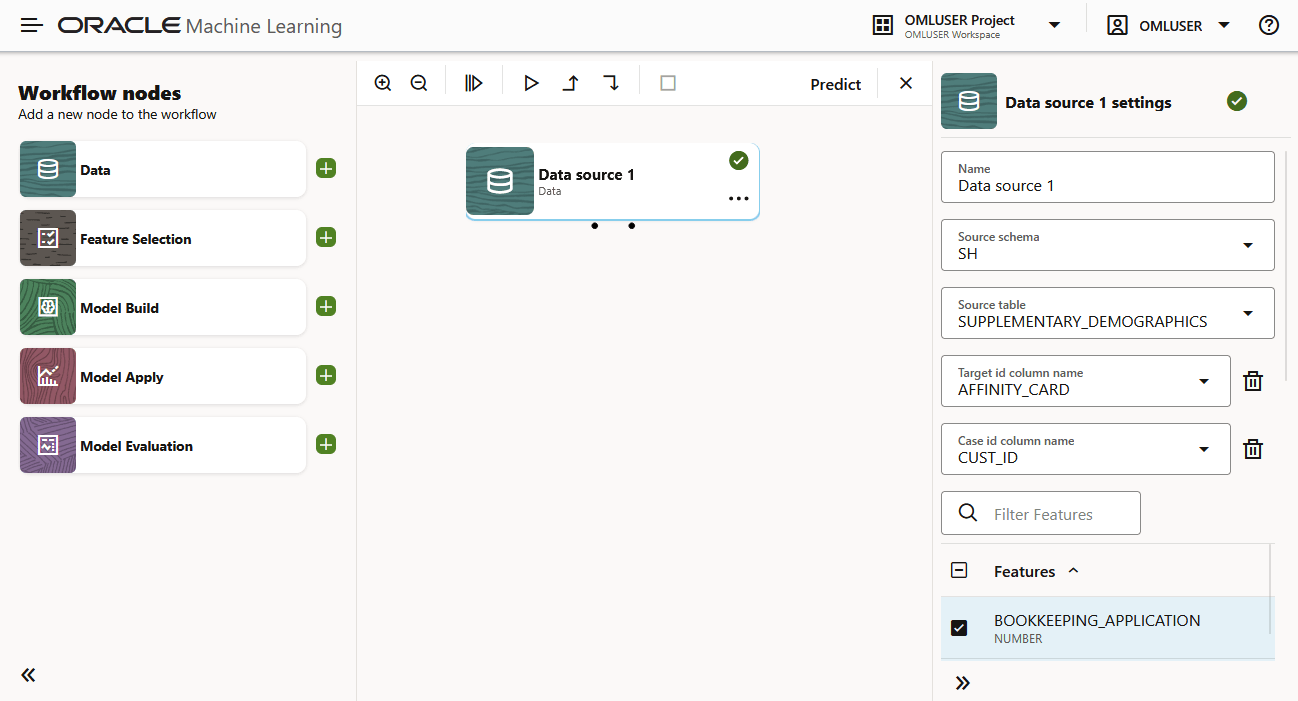Viewport: 1298px width, 701px height.
Task: Add a Feature Selection node with plus
Action: click(x=326, y=237)
